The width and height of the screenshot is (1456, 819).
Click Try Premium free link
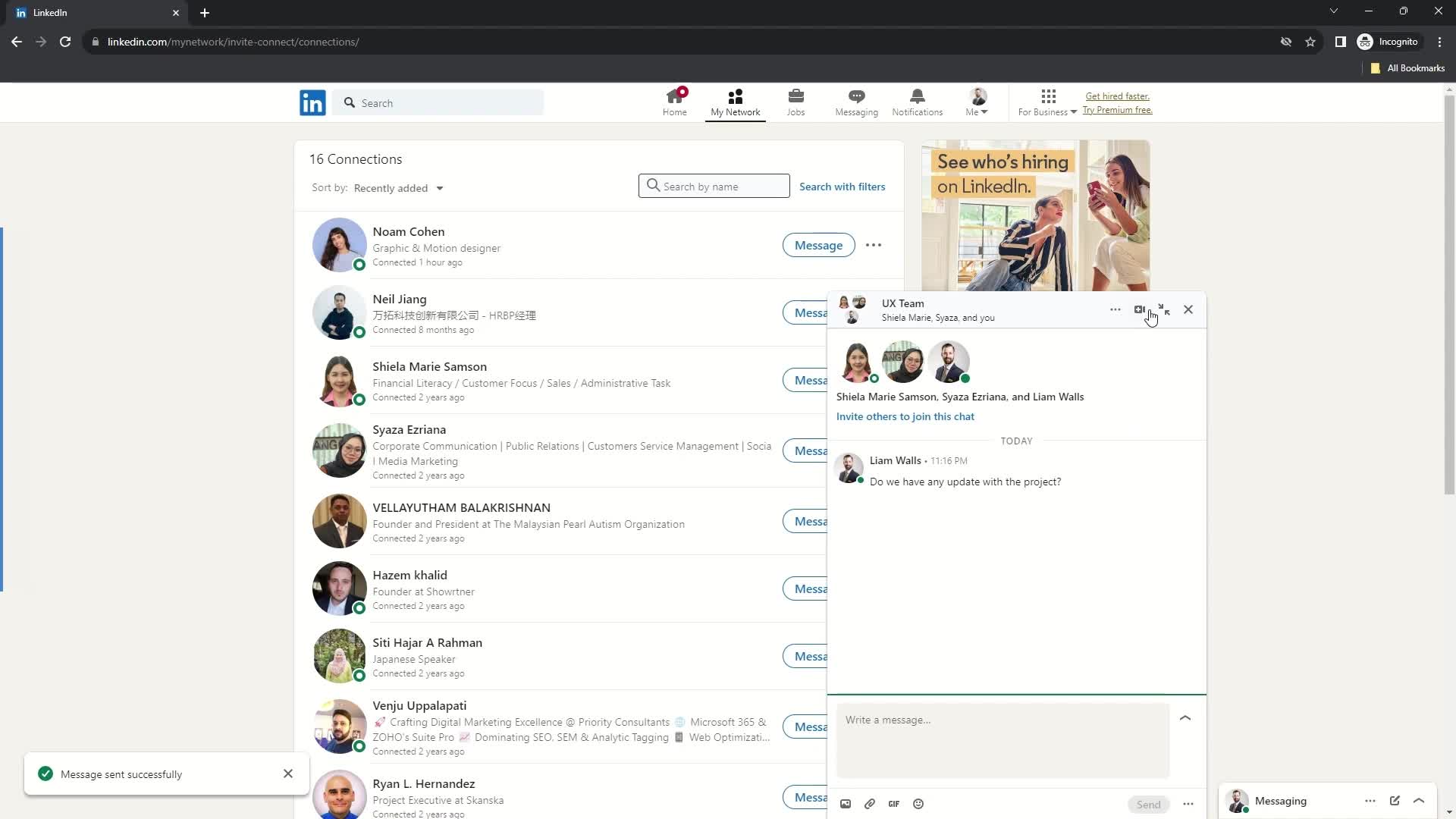(x=1117, y=110)
